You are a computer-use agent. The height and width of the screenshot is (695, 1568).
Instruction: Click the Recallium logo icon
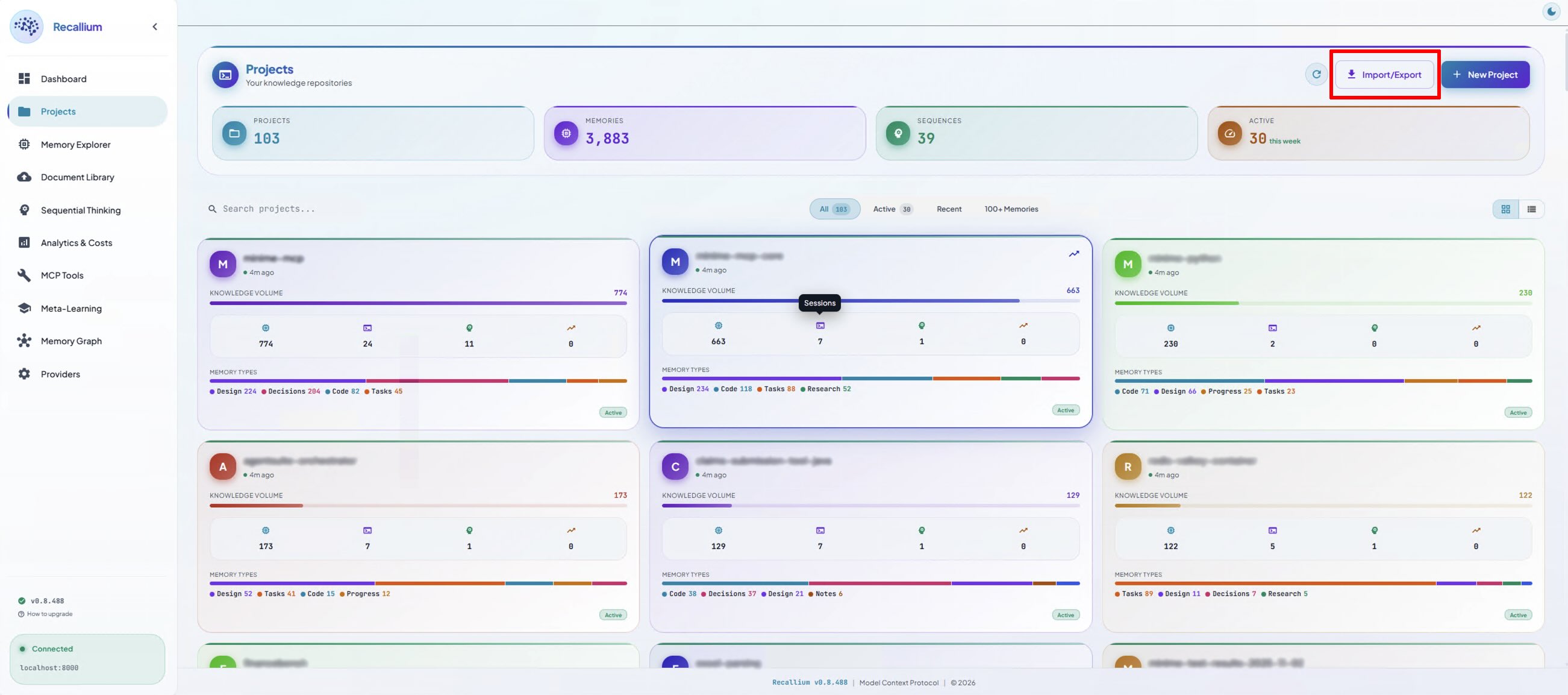[x=27, y=26]
